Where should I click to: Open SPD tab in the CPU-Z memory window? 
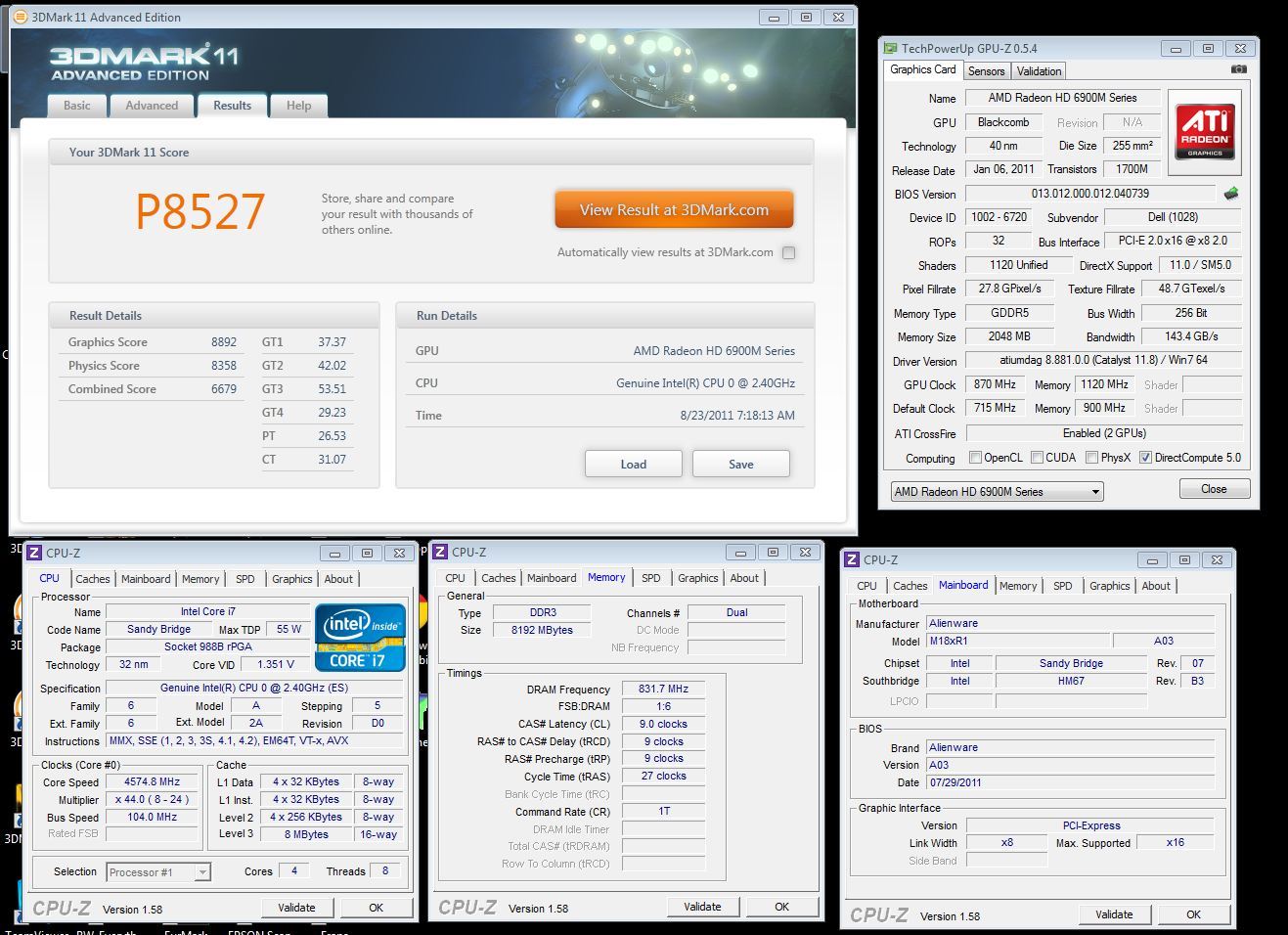(x=651, y=578)
